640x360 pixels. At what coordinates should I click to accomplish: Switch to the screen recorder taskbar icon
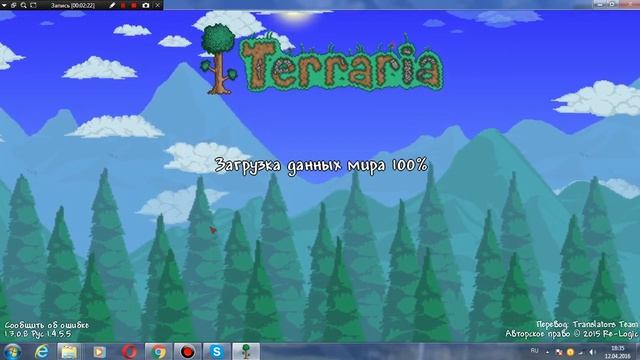[x=187, y=352]
